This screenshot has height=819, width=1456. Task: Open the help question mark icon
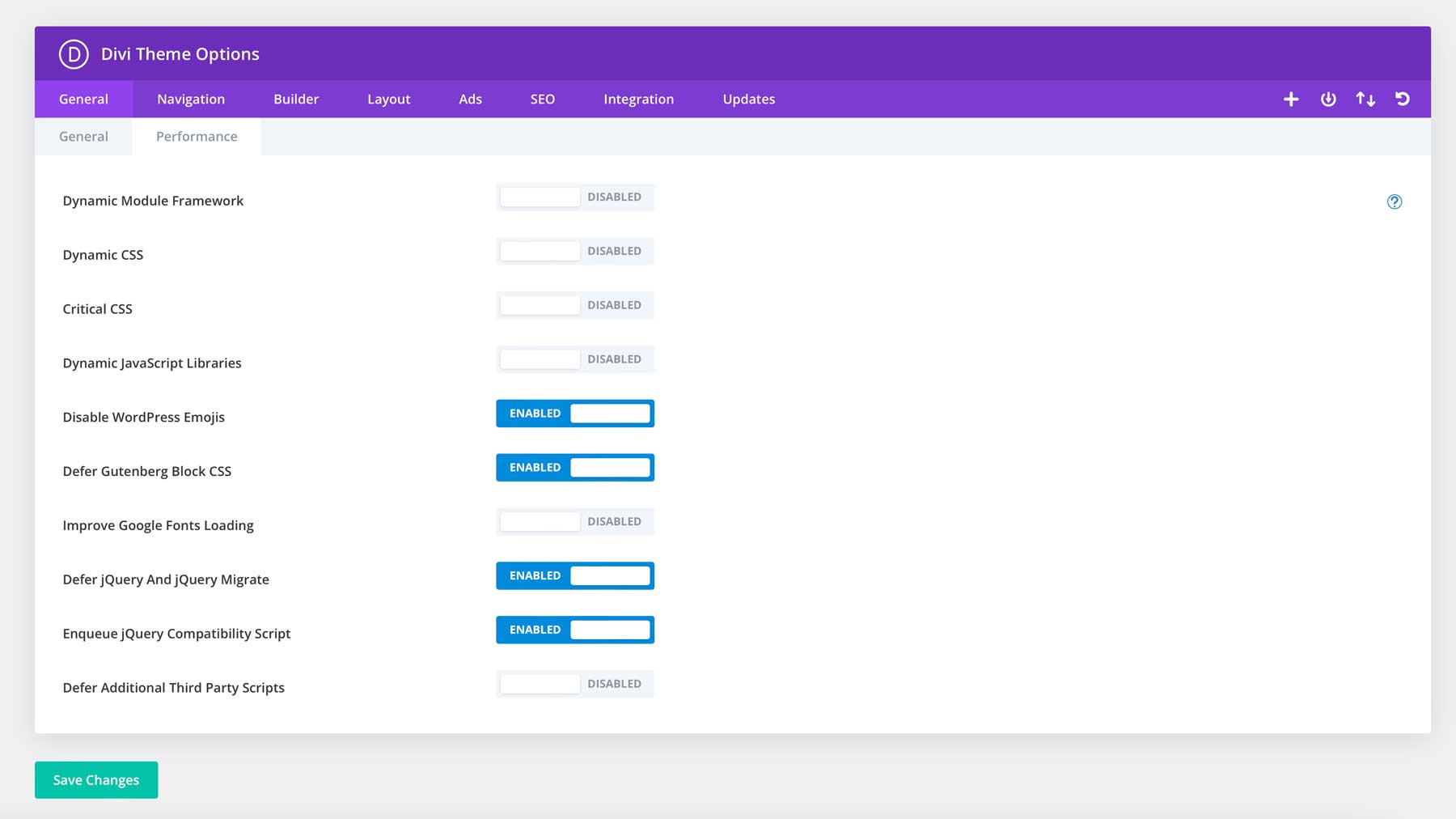pos(1395,202)
